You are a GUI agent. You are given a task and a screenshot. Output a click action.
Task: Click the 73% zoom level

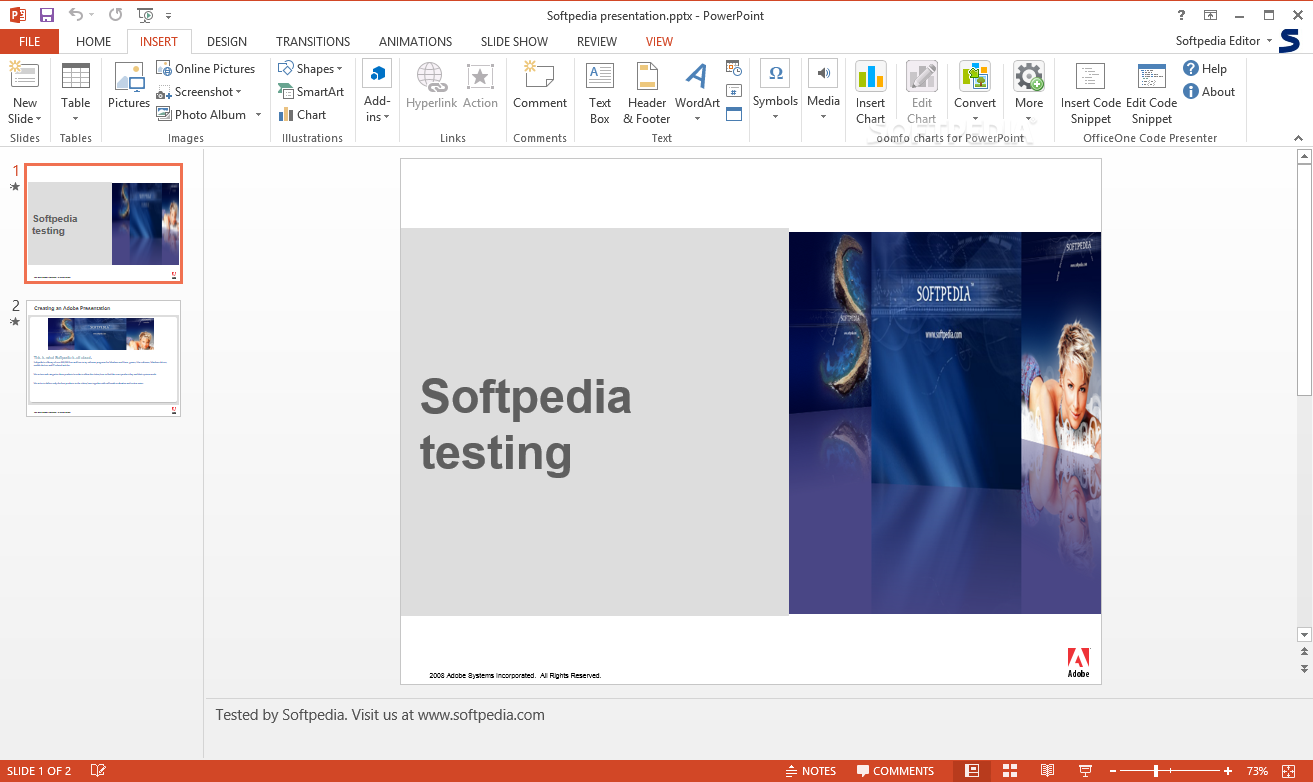[x=1258, y=771]
